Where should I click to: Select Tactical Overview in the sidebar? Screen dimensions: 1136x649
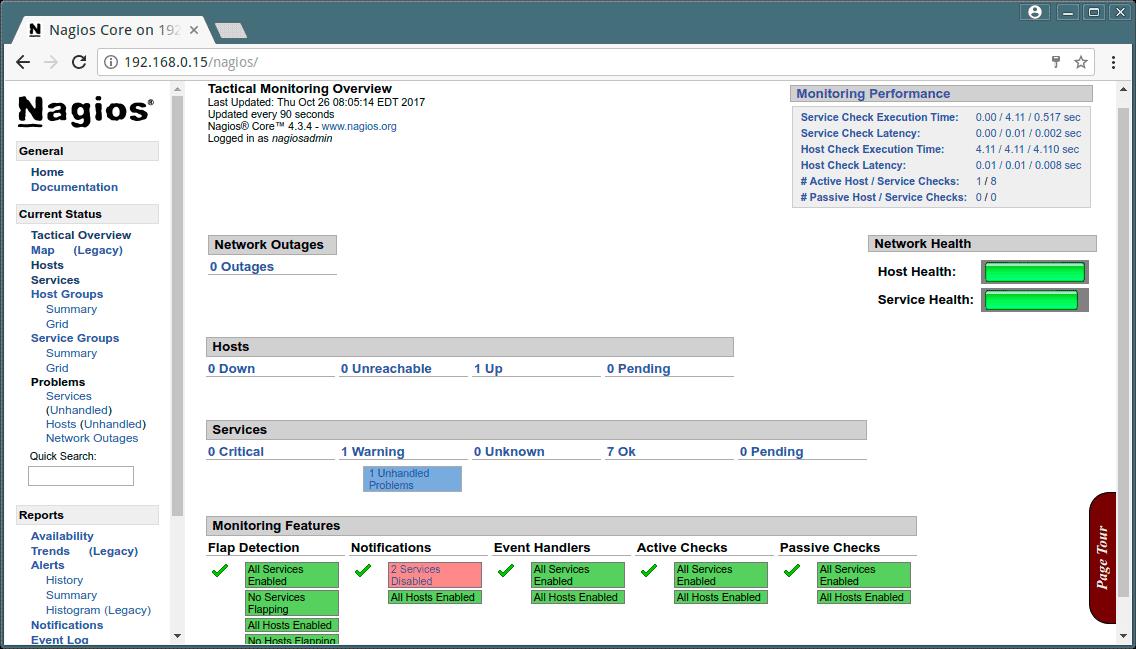[80, 235]
